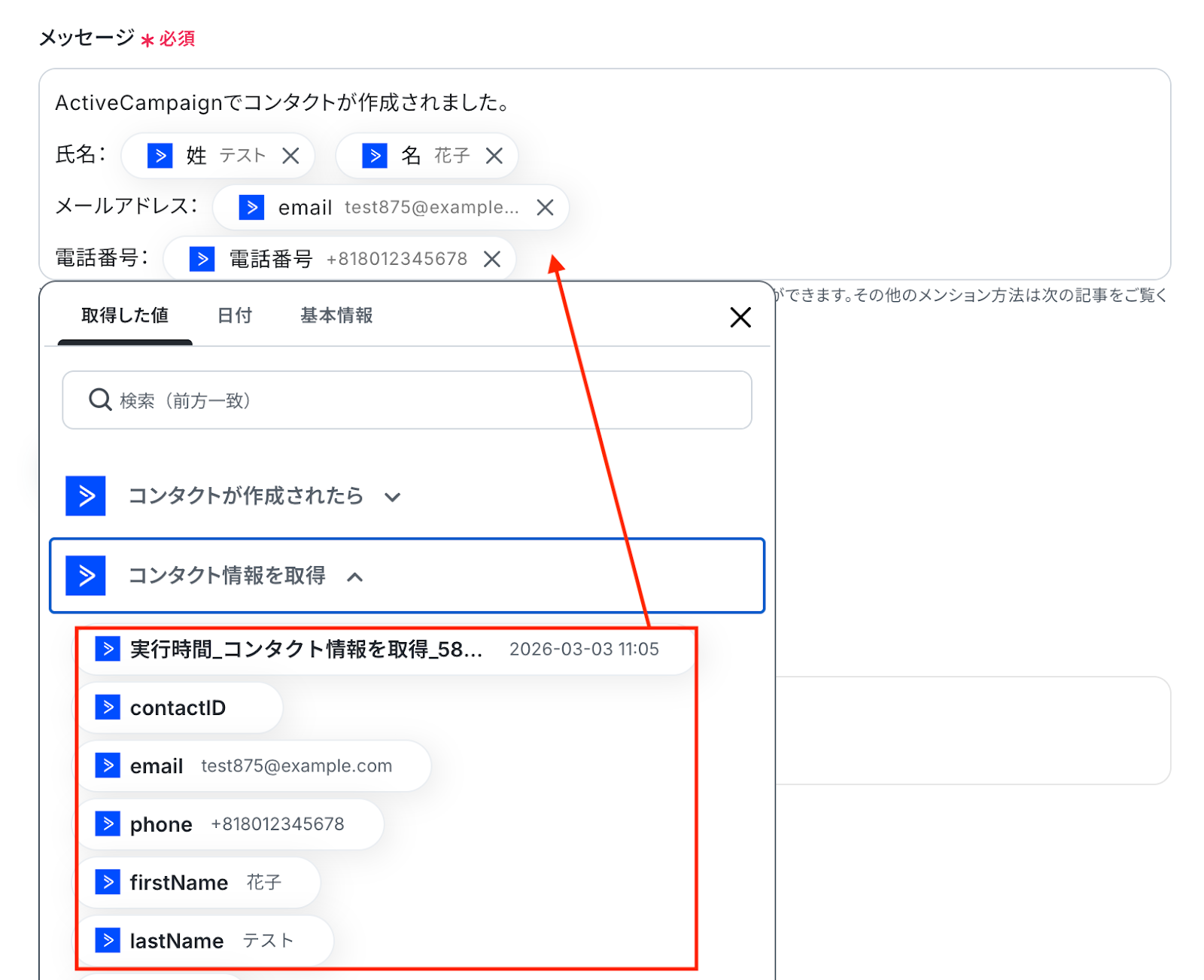Screen dimensions: 1204x980
Task: Expand コンタクトが作成されたら section chevron
Action: pos(392,498)
